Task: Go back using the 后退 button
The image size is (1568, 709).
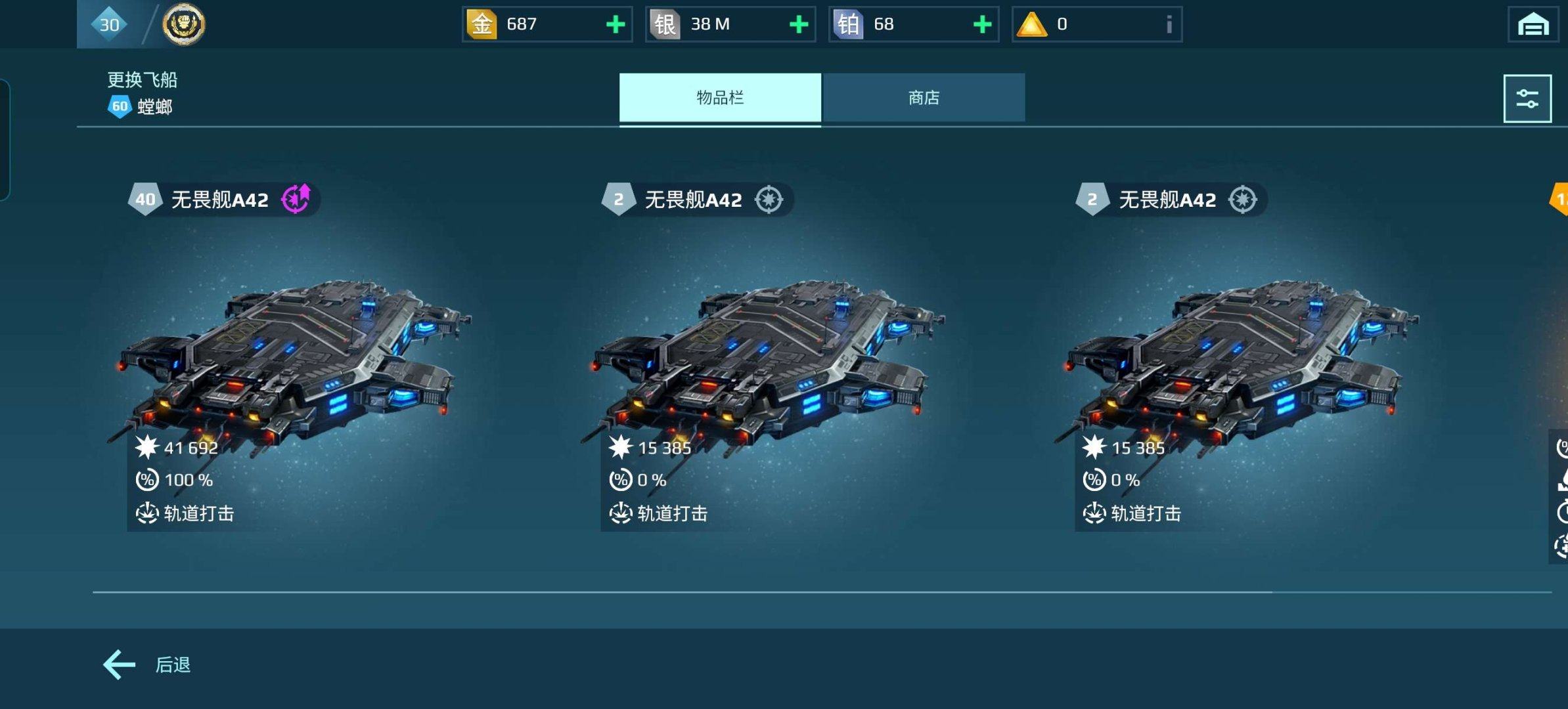Action: pos(147,664)
